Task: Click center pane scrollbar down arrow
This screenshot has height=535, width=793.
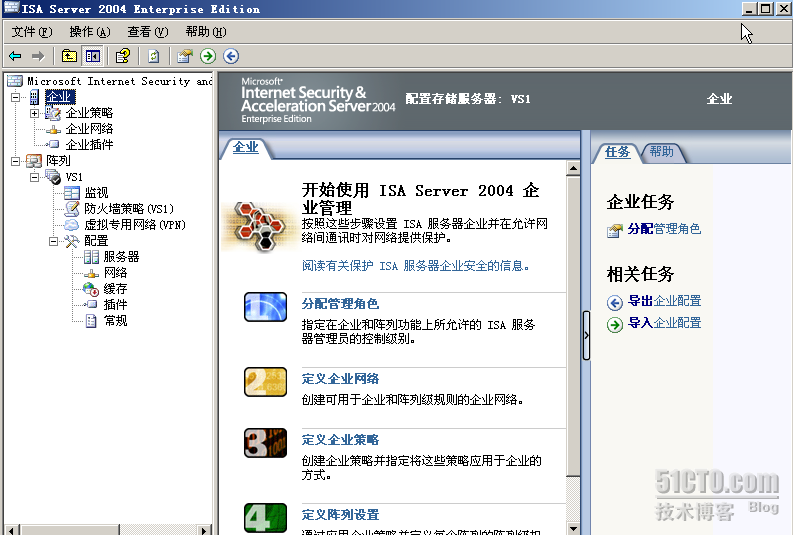Action: pyautogui.click(x=573, y=528)
